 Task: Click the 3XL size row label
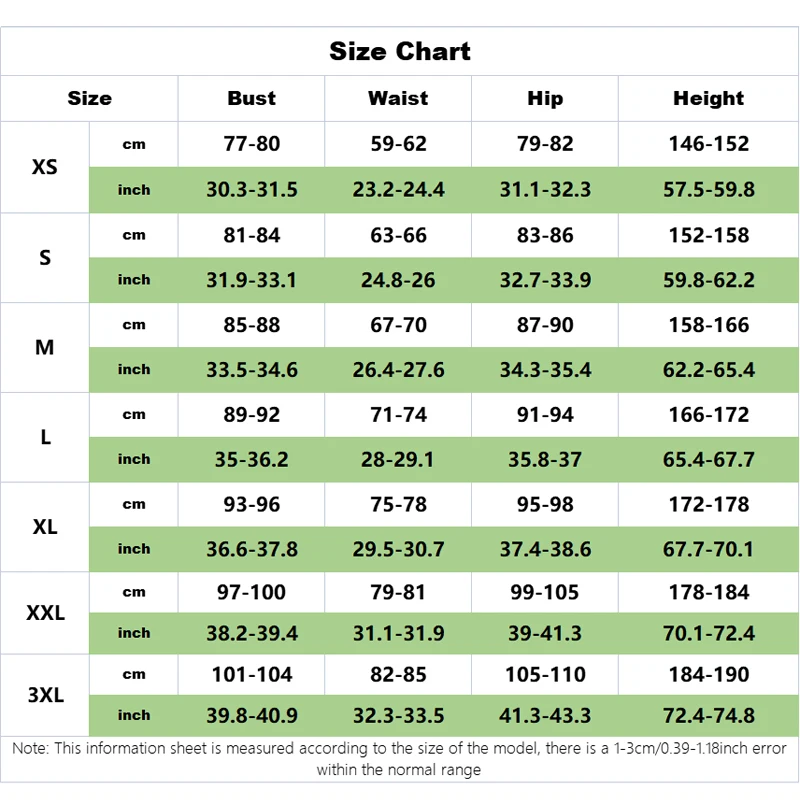pos(45,695)
